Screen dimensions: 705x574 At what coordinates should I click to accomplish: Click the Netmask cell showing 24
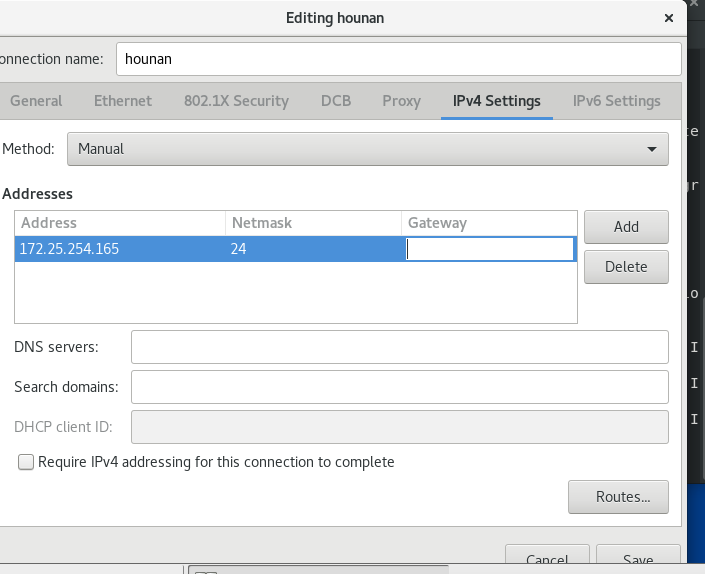click(x=312, y=249)
